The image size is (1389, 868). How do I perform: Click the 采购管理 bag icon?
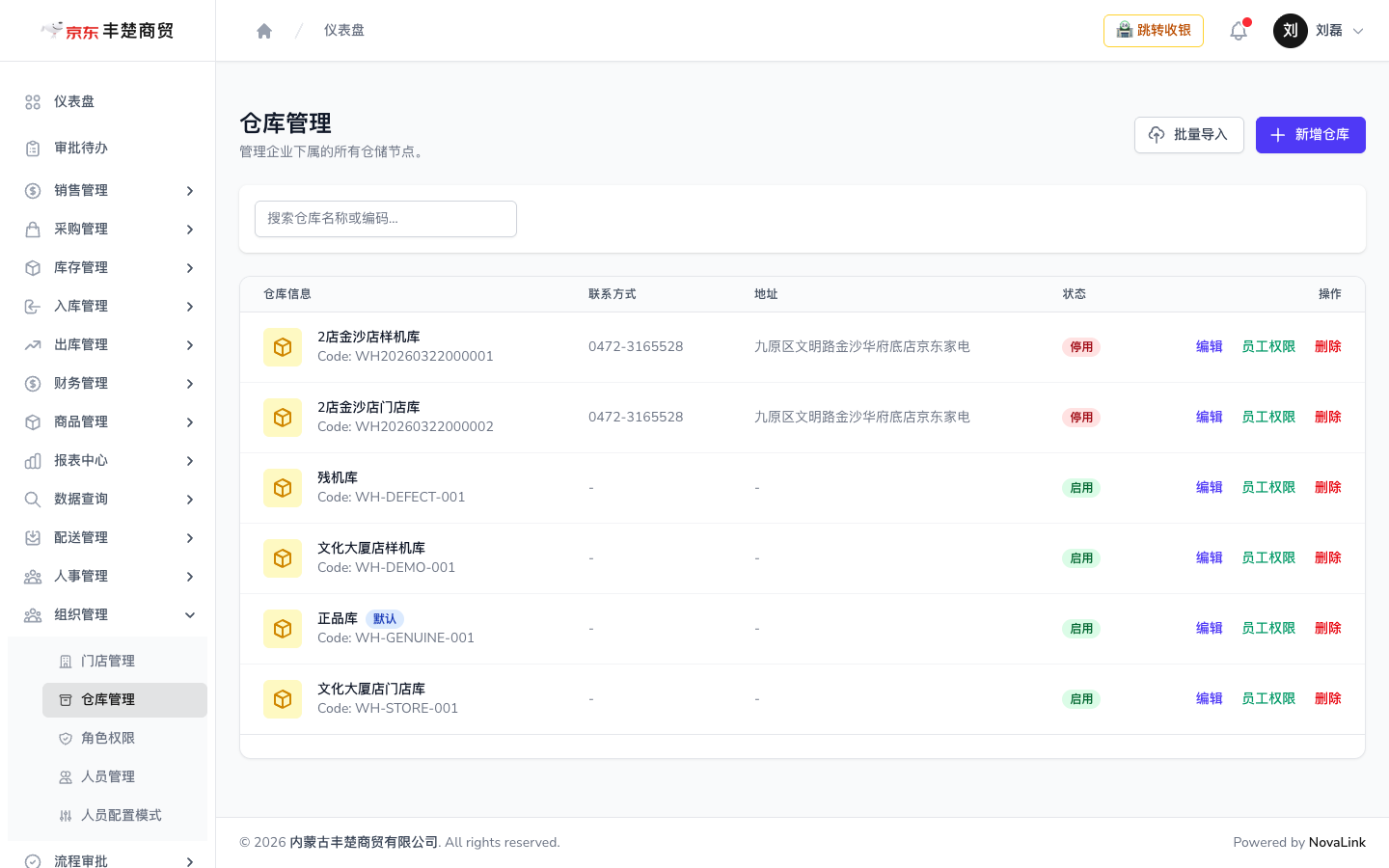click(x=33, y=230)
